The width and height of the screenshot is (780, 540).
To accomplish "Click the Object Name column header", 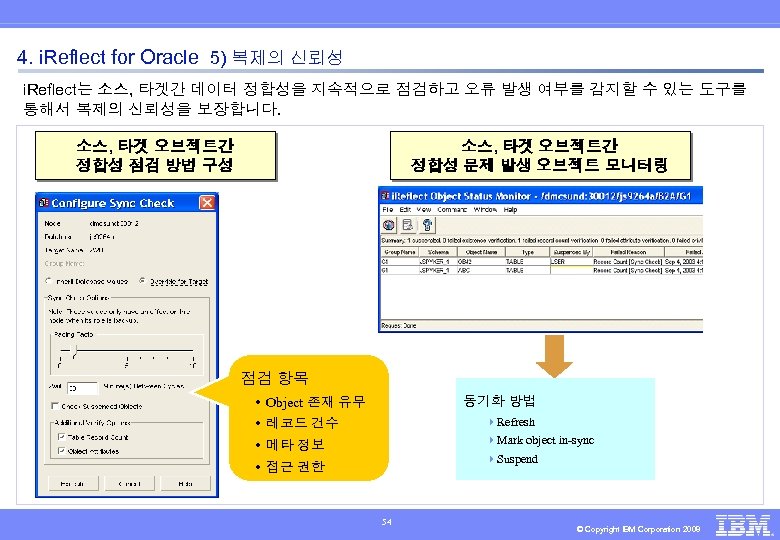I will pos(481,252).
